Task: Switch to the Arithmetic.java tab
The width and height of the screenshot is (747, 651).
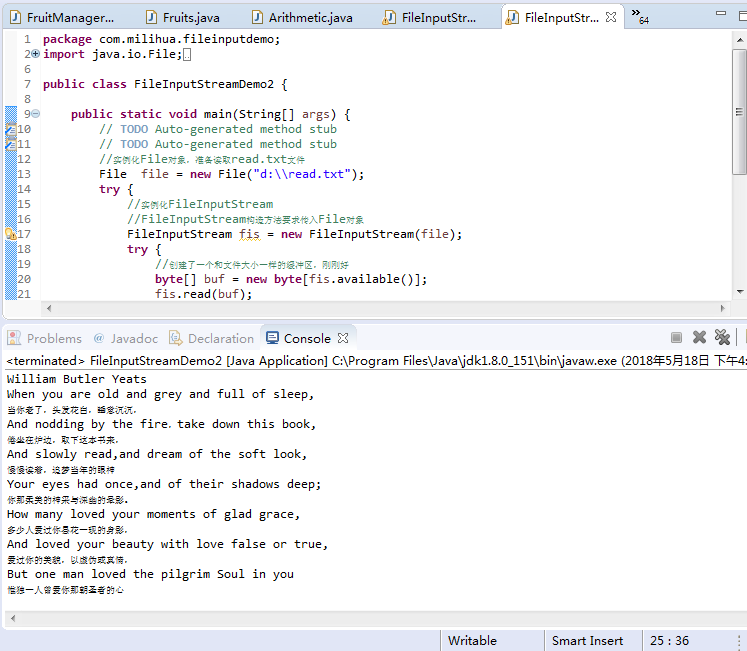Action: click(x=303, y=18)
